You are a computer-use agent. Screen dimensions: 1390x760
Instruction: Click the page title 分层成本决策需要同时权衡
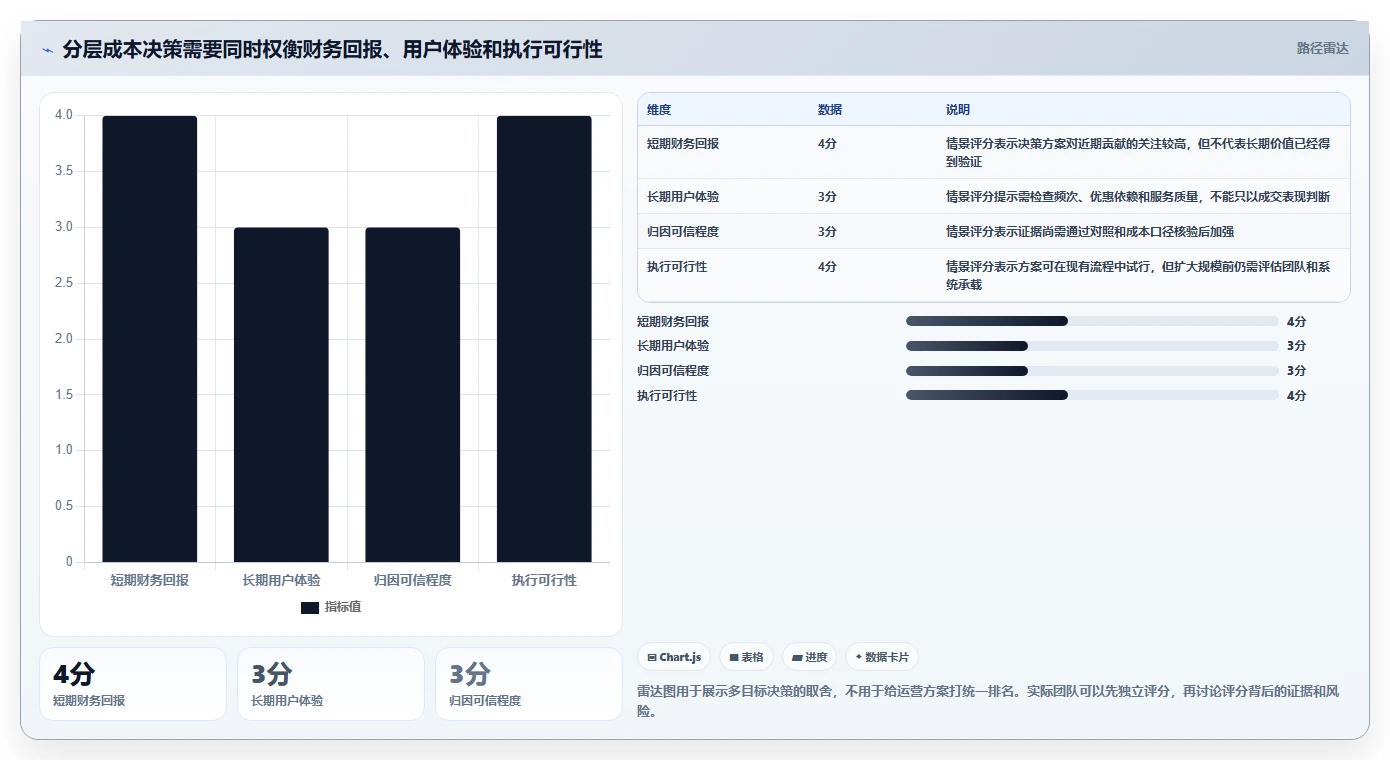[332, 49]
